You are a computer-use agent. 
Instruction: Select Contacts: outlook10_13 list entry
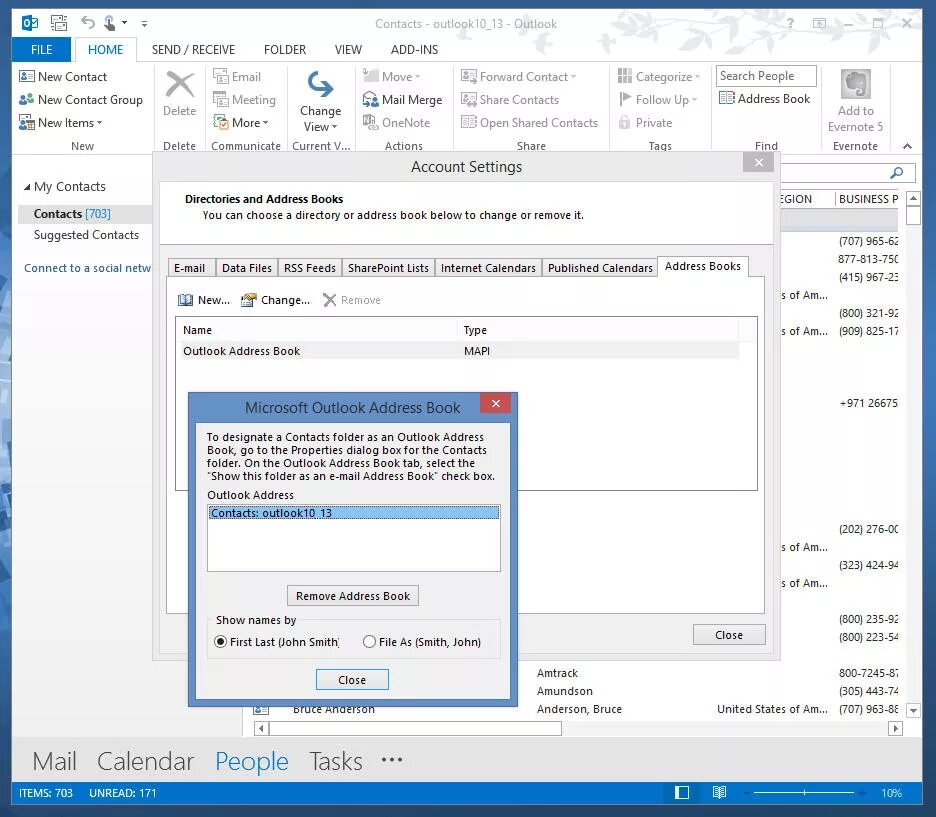pyautogui.click(x=353, y=513)
